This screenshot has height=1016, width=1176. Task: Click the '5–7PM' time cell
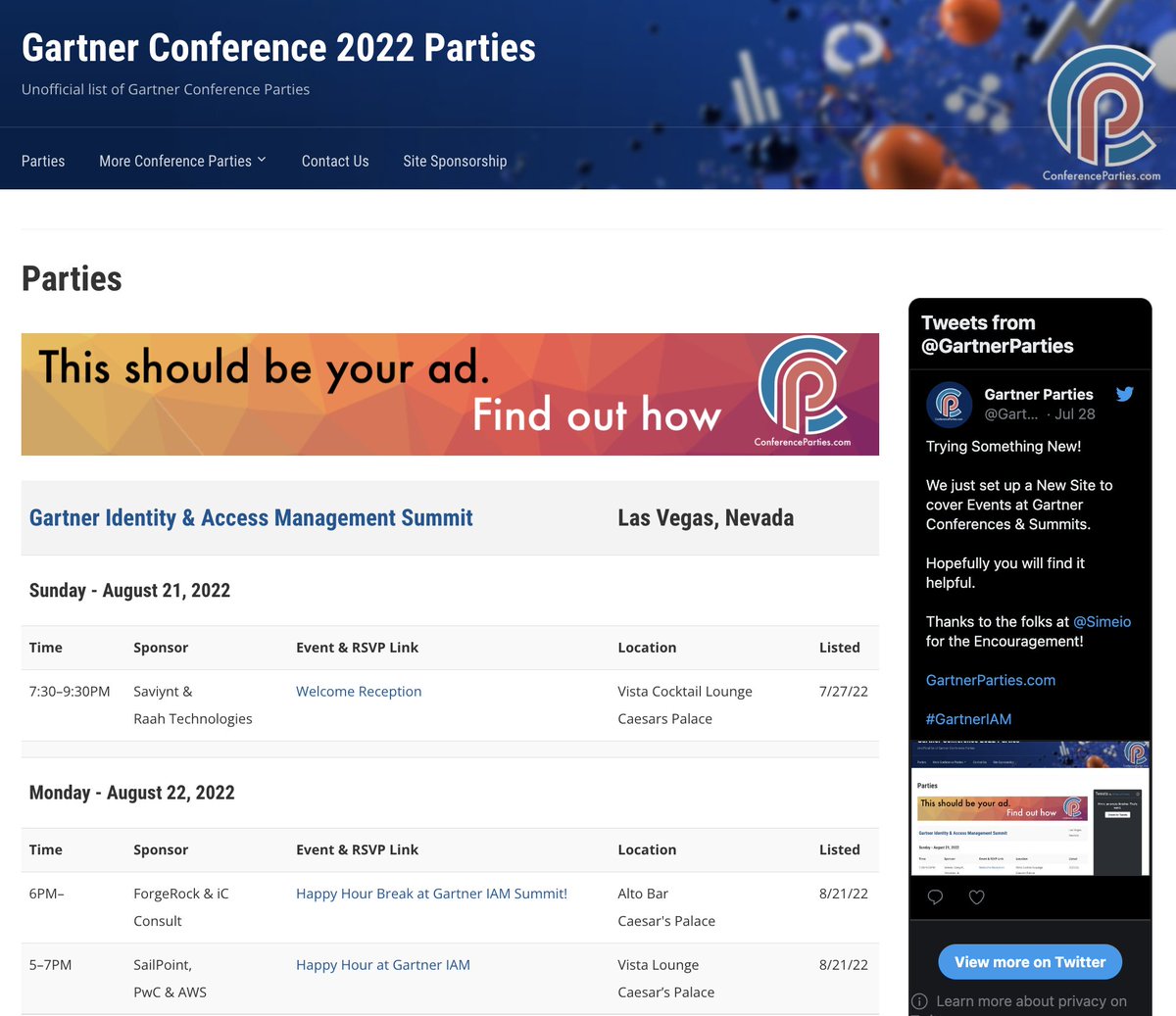[x=50, y=965]
